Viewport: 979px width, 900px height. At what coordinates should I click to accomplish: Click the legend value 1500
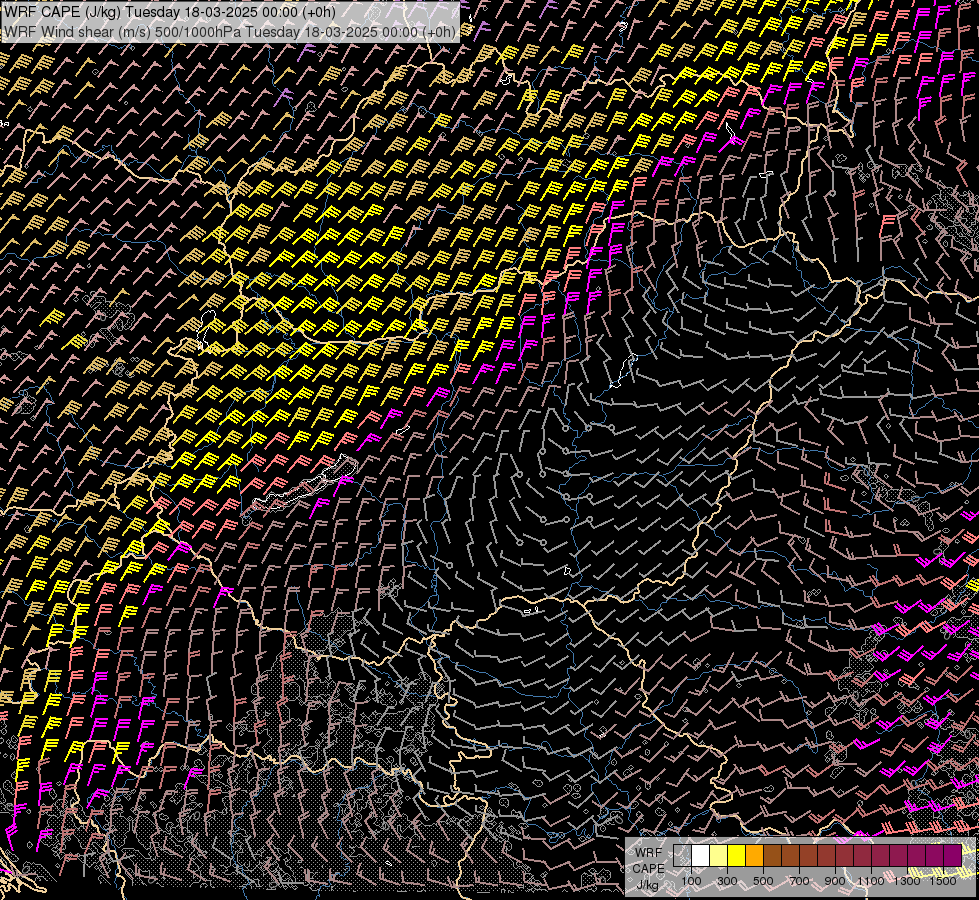[x=943, y=881]
